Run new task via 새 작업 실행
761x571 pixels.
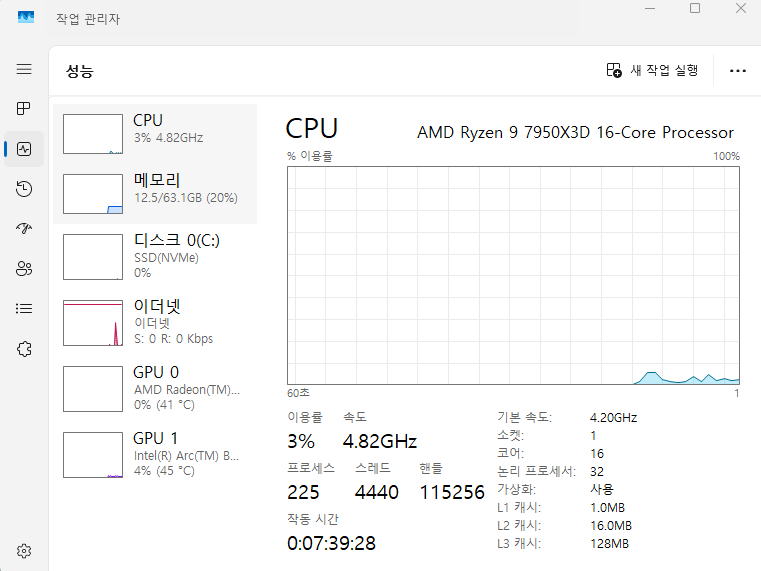(x=652, y=70)
